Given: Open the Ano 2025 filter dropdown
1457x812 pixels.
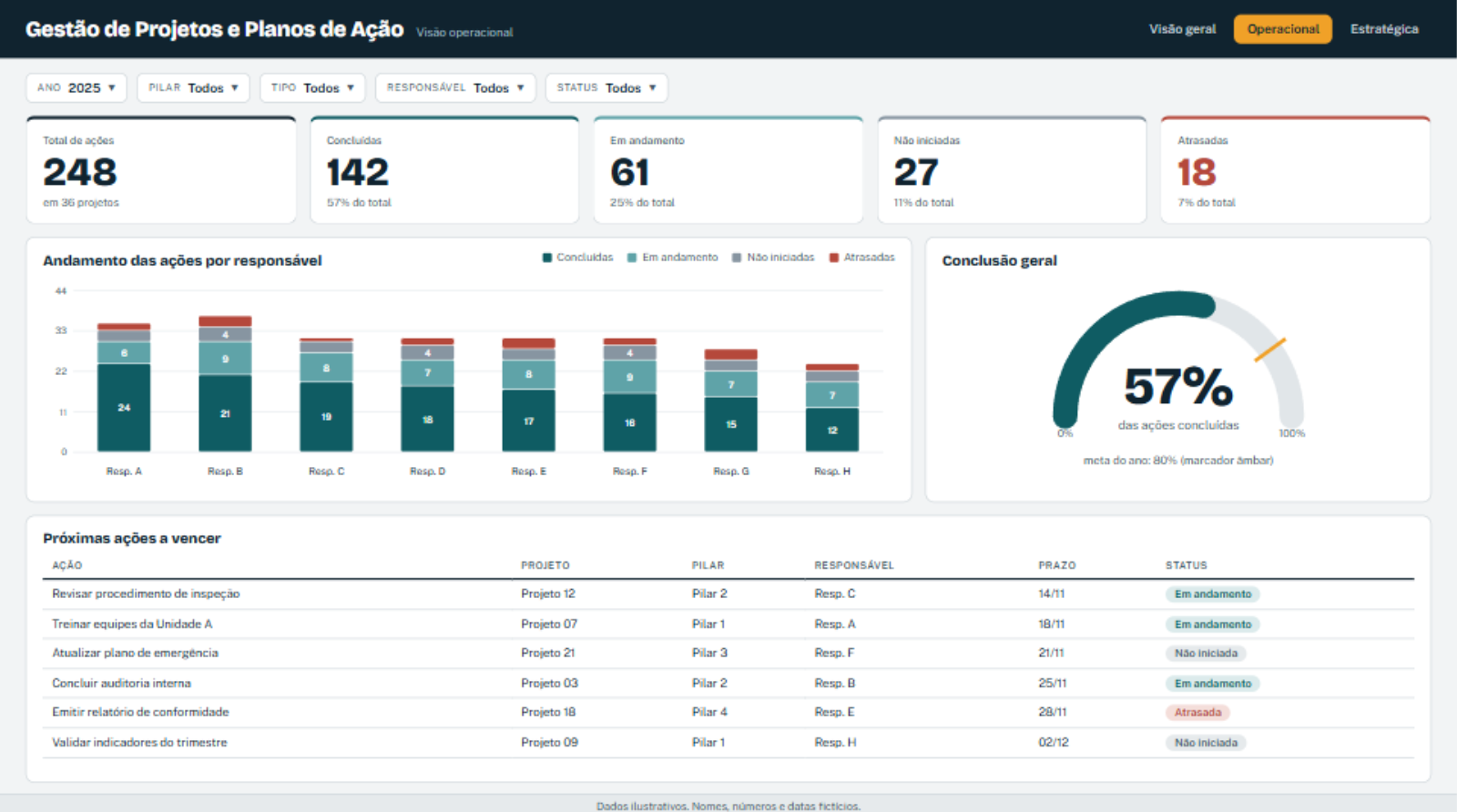Looking at the screenshot, I should tap(76, 87).
